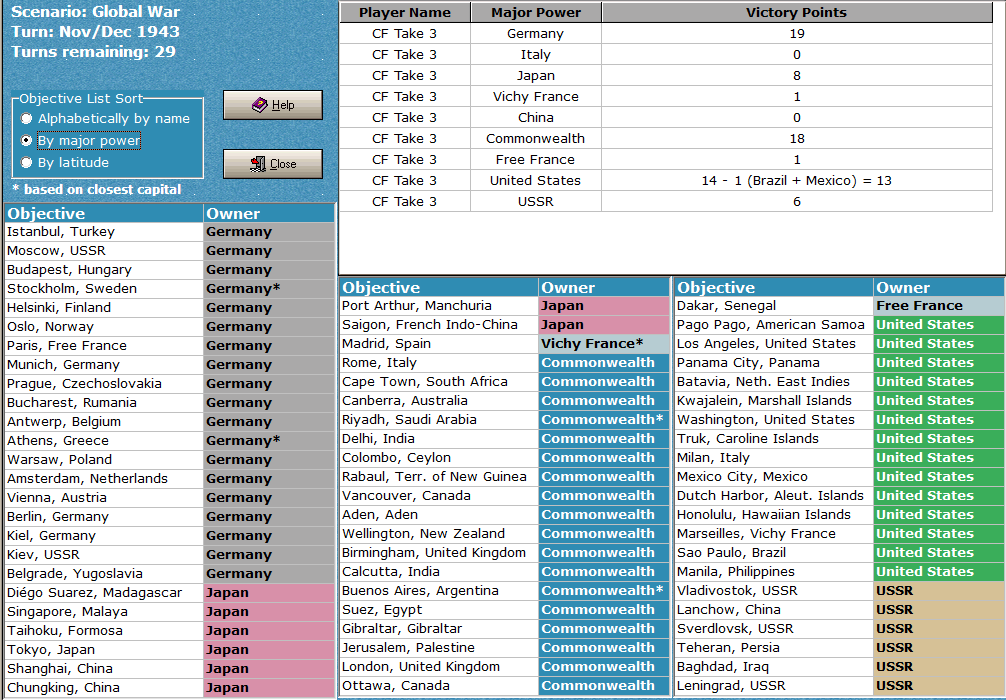This screenshot has height=700, width=1006.
Task: Select the Rome, Italy objective
Action: [x=439, y=363]
